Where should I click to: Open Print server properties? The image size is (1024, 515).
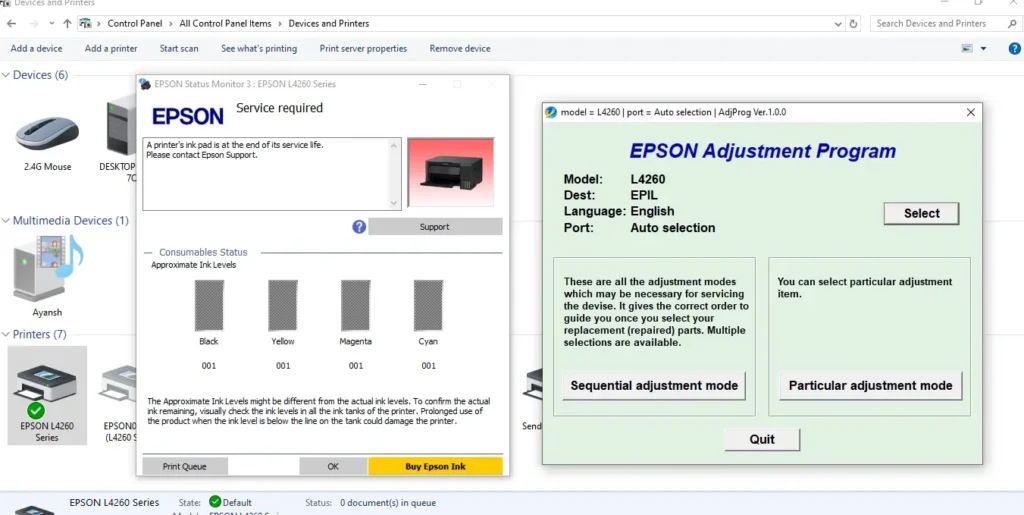pos(363,48)
